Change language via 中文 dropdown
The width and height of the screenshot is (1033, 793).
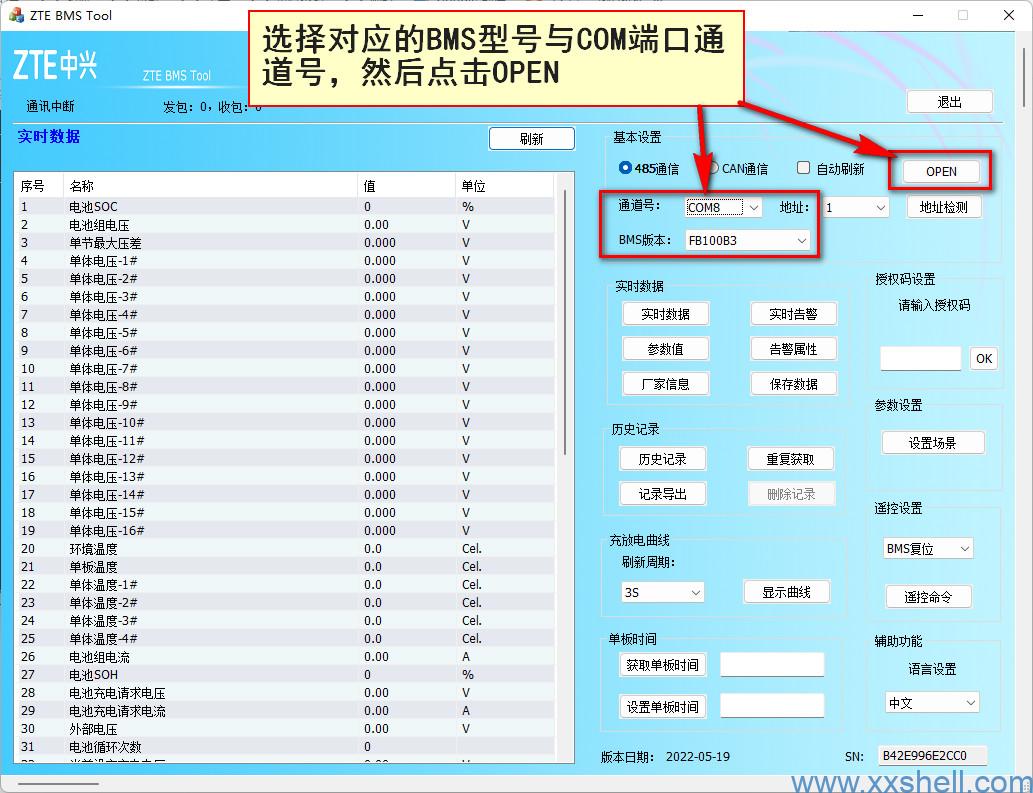(x=931, y=703)
